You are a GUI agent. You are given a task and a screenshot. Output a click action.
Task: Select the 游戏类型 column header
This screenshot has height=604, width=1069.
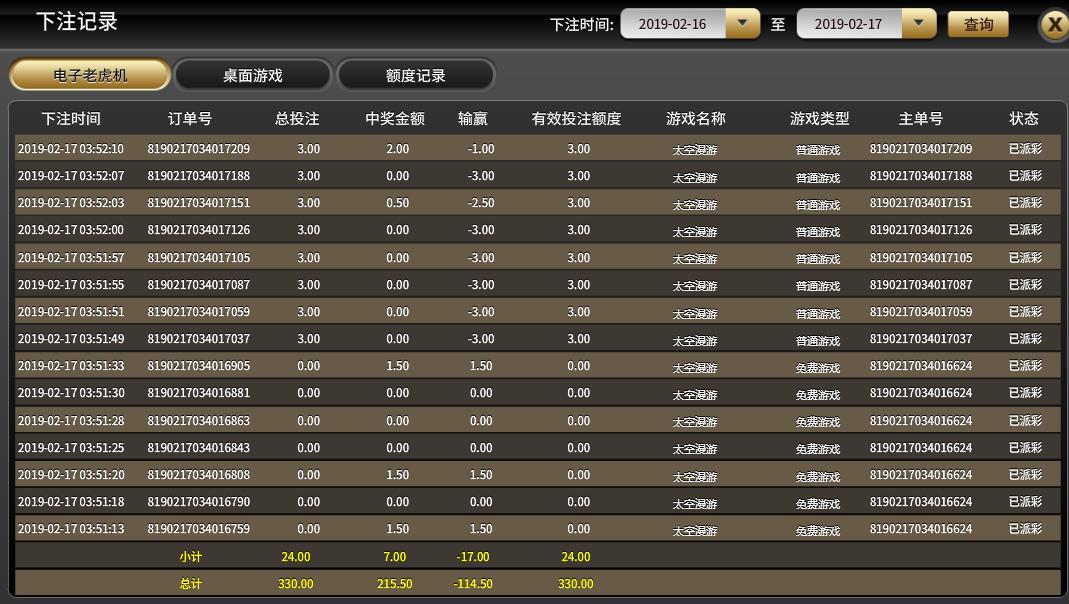(x=819, y=119)
